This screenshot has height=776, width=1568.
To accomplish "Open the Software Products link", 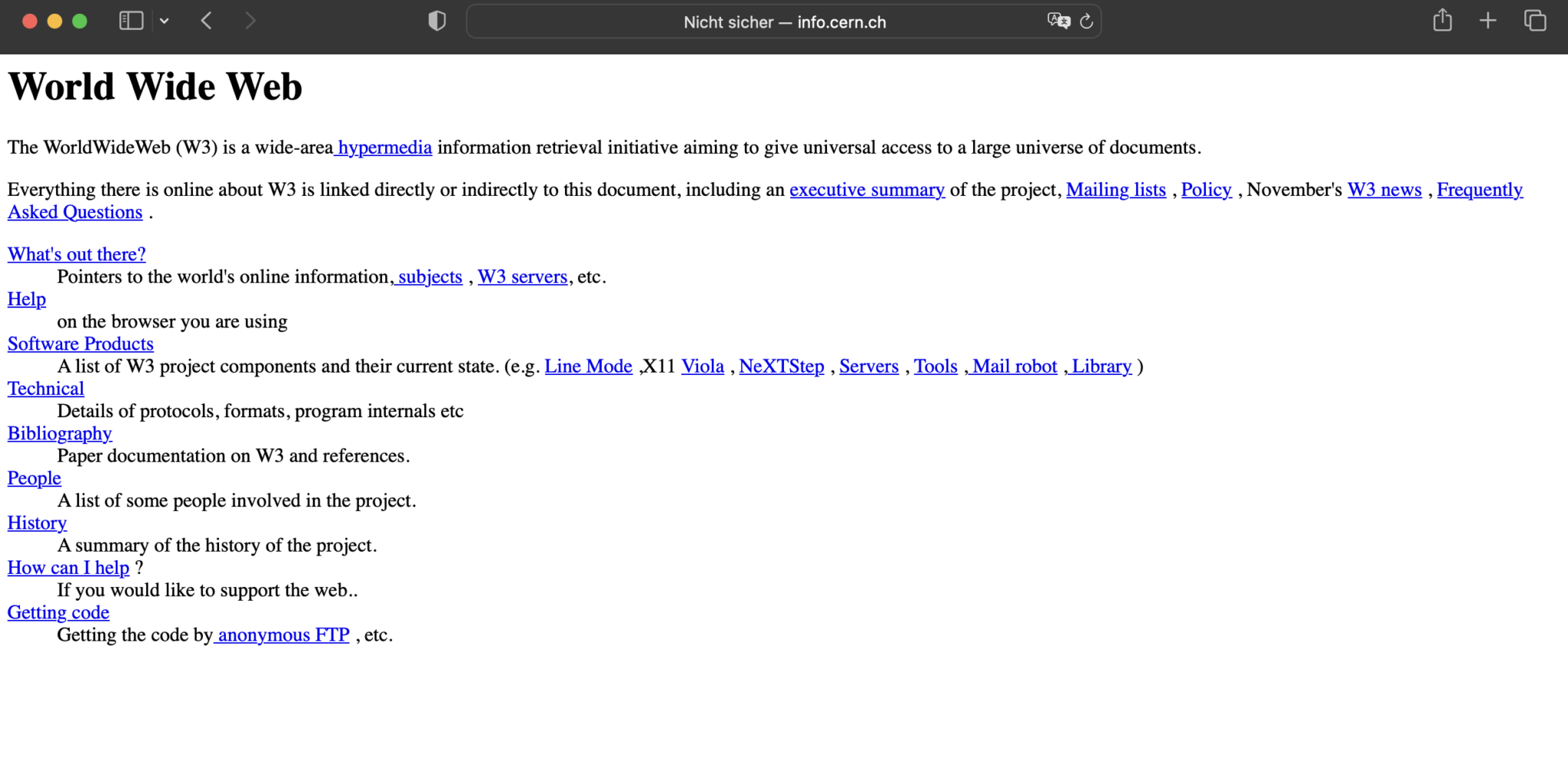I will (80, 344).
